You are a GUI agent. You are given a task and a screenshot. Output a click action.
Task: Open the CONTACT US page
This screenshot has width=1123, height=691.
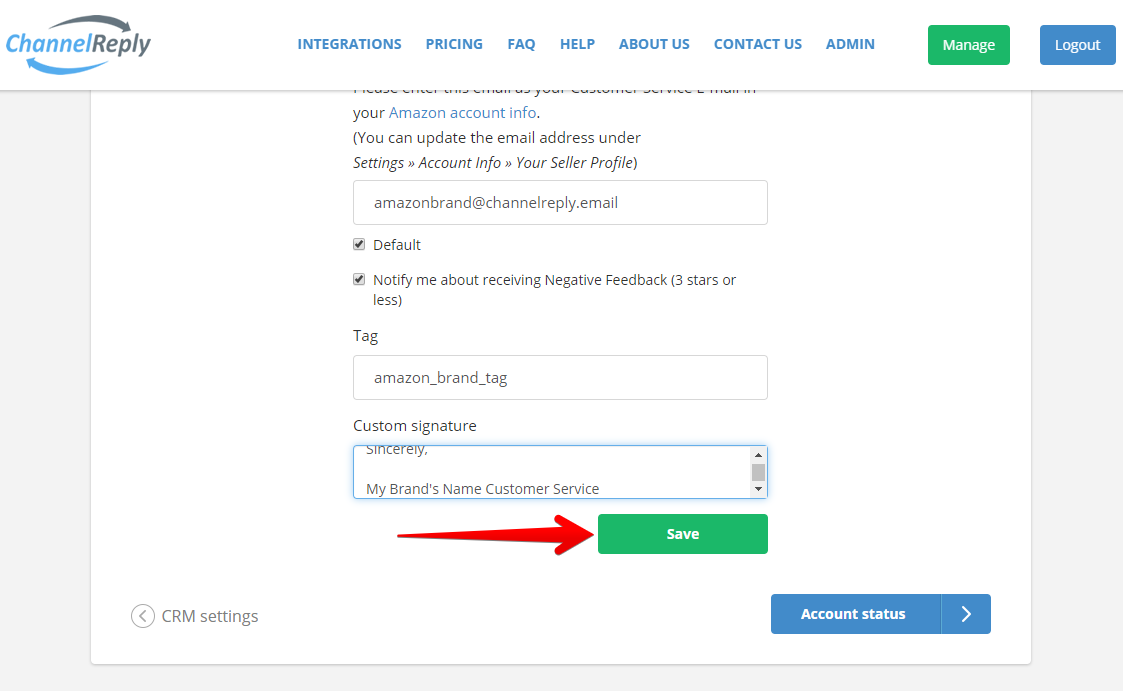[x=758, y=44]
